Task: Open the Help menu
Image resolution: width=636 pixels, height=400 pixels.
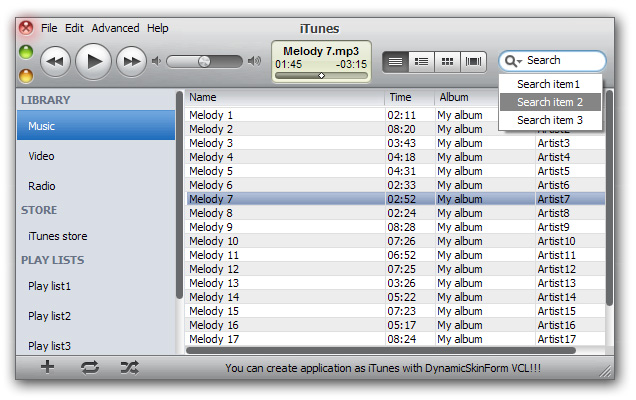Action: 157,28
